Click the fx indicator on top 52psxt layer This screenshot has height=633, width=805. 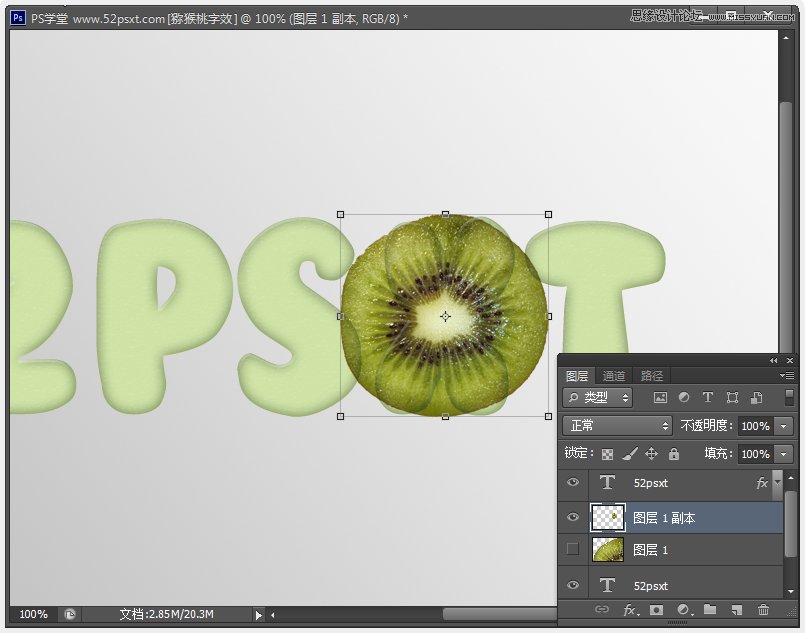[762, 483]
